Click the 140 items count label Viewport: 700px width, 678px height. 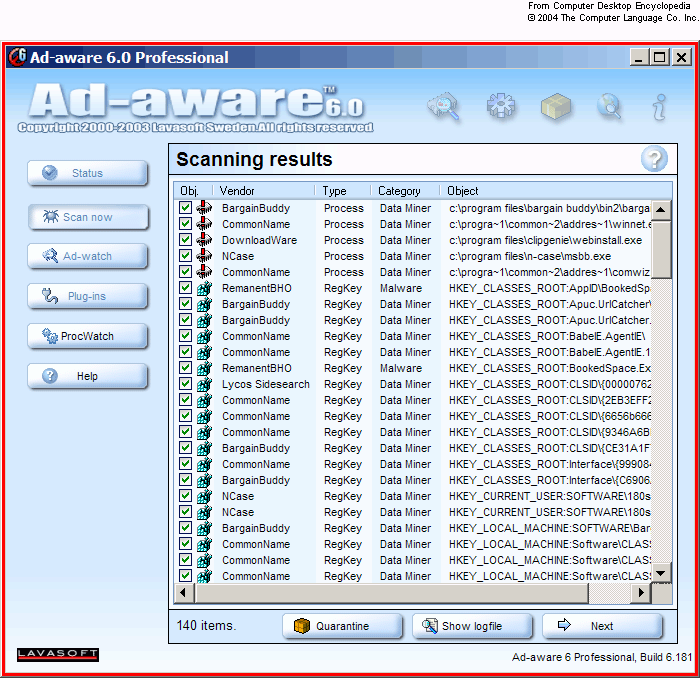coord(206,625)
